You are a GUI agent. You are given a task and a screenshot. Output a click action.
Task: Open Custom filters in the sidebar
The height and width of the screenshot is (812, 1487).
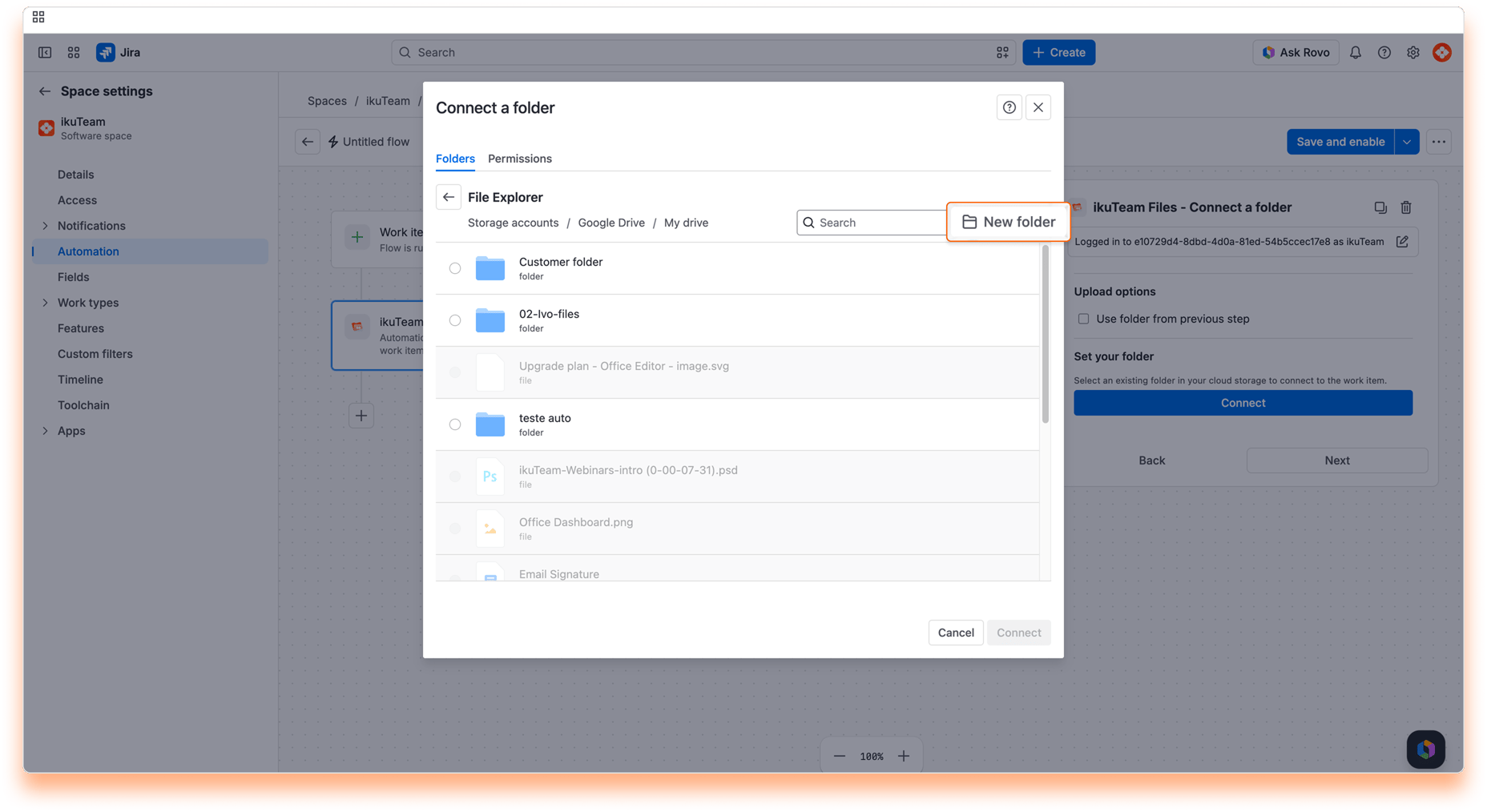(x=95, y=354)
